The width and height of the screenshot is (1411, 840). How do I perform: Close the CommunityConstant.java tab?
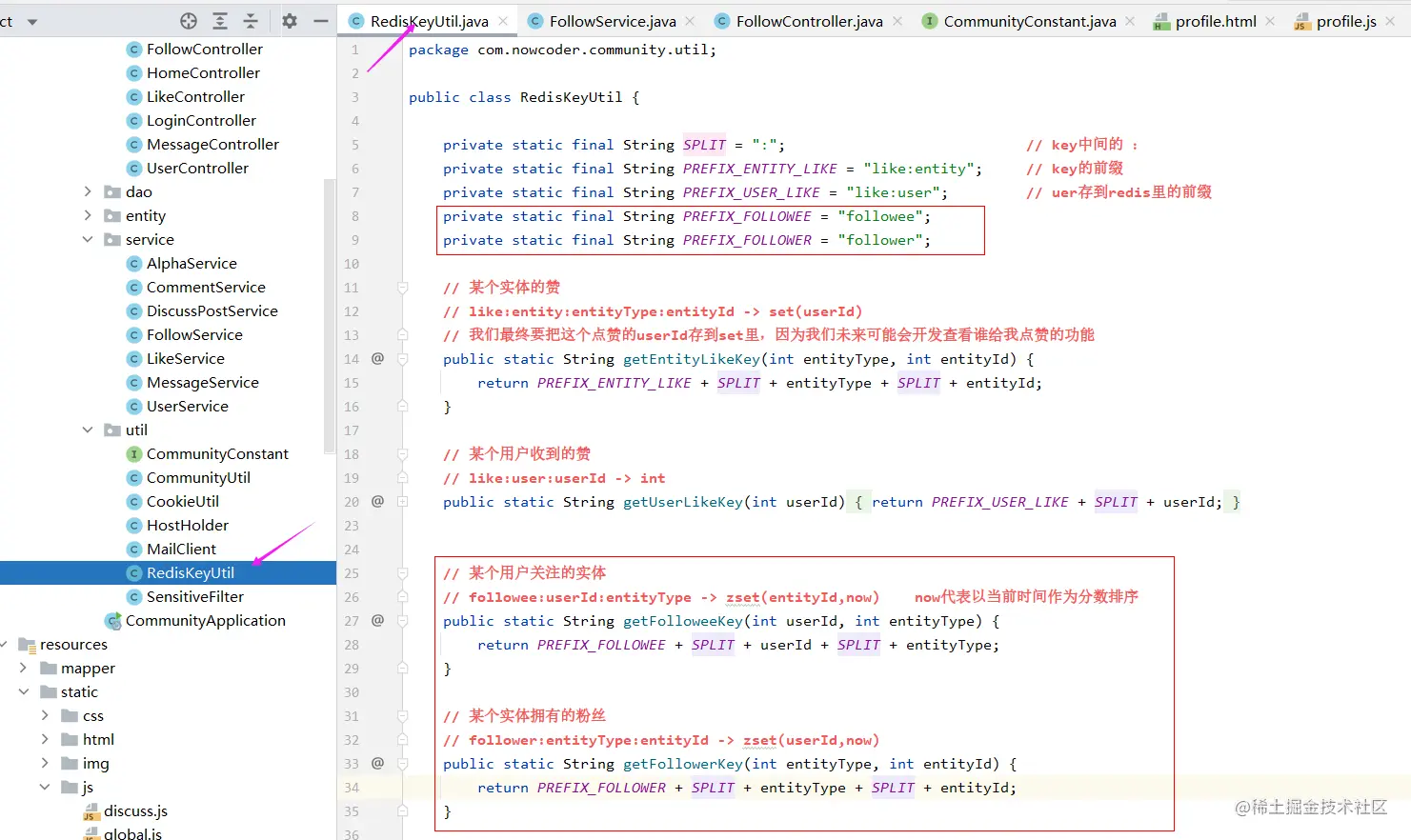[1130, 21]
